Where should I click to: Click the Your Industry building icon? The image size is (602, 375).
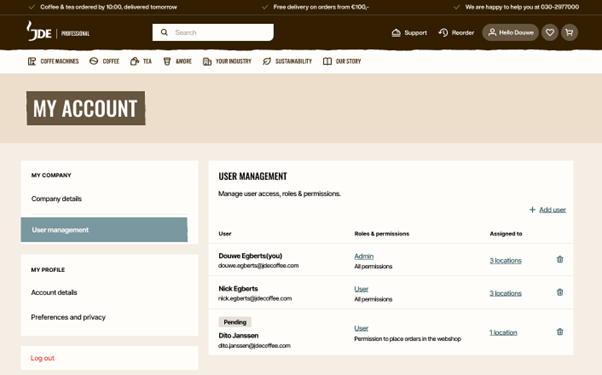click(207, 61)
